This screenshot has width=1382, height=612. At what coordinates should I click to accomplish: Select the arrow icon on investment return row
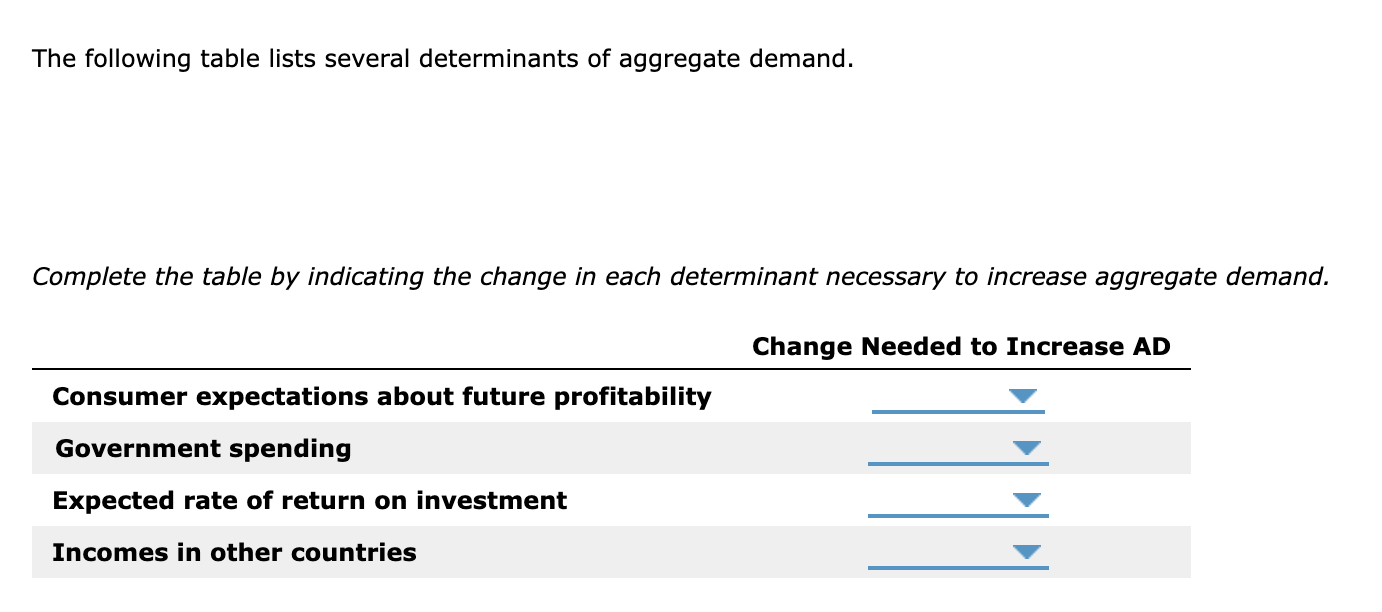tap(1025, 500)
